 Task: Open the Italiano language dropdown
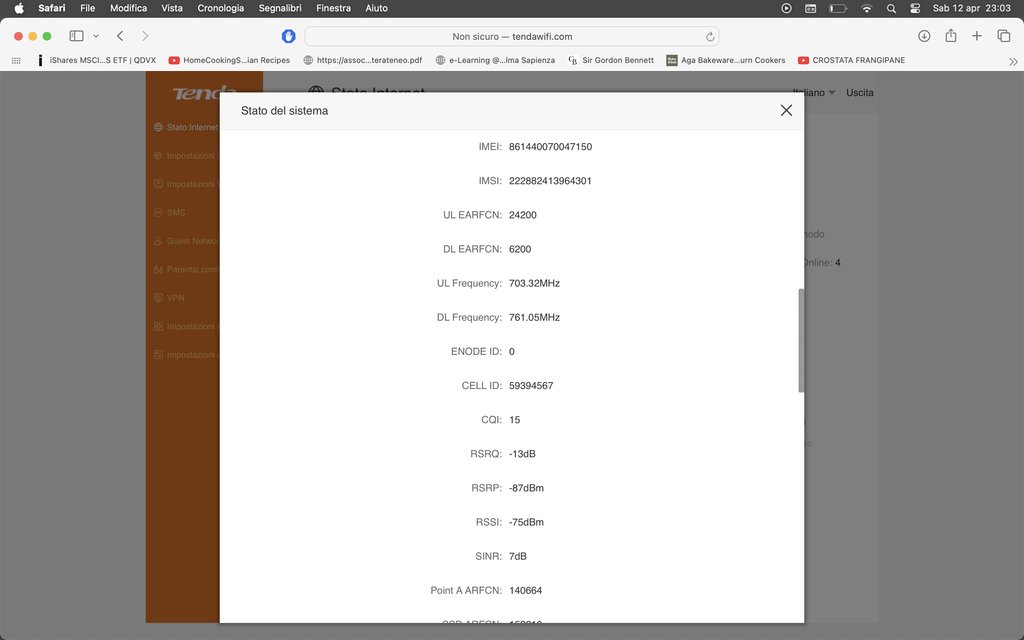814,93
